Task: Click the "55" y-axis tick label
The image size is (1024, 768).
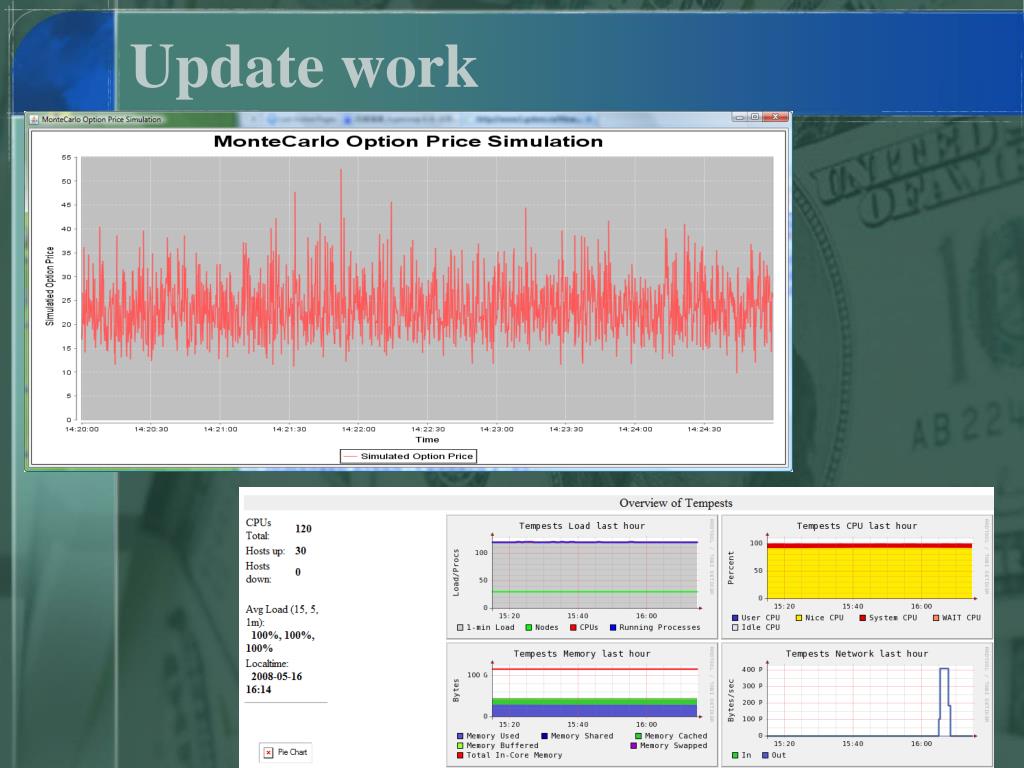Action: 67,157
